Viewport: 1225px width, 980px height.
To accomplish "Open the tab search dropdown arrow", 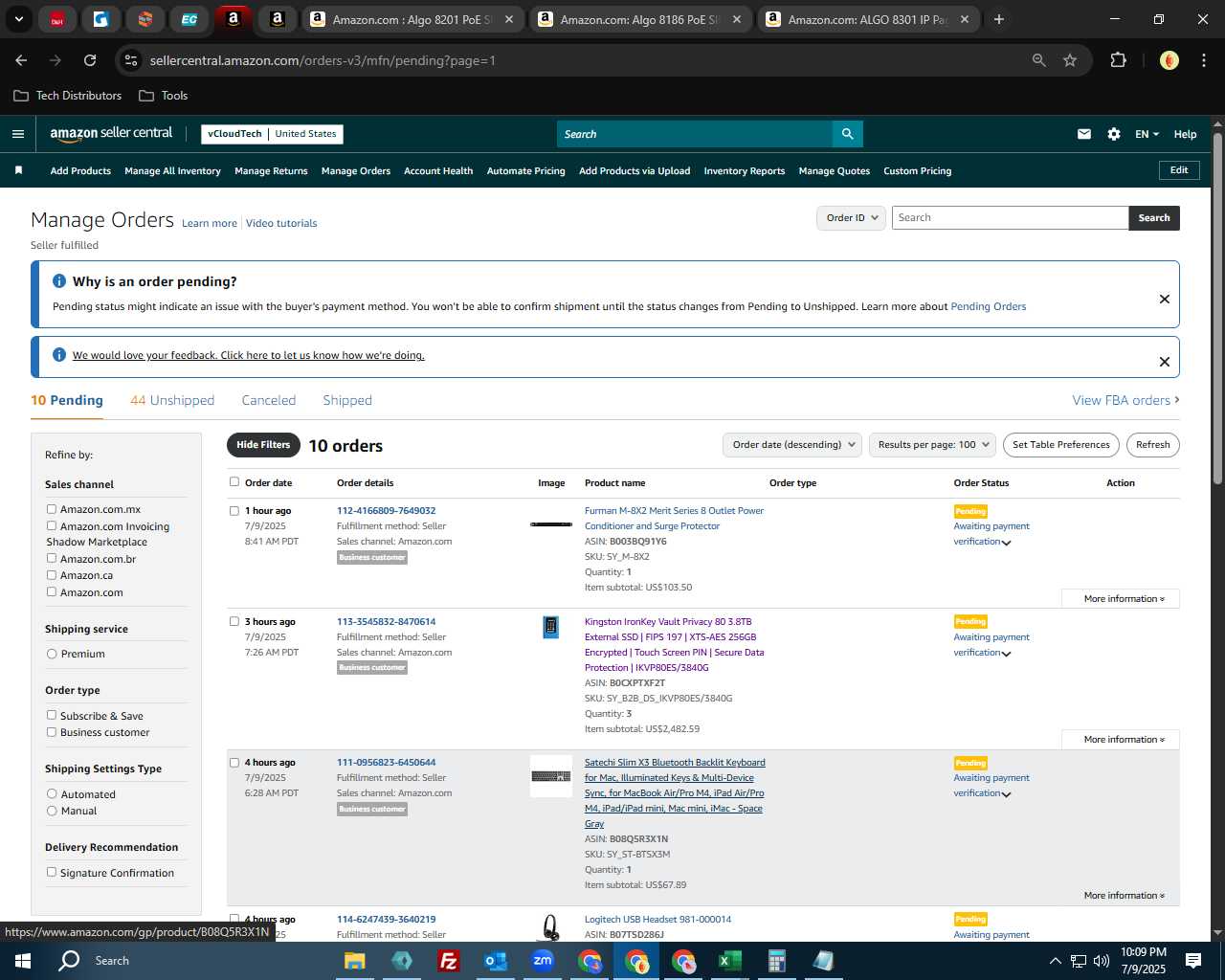I will (18, 19).
